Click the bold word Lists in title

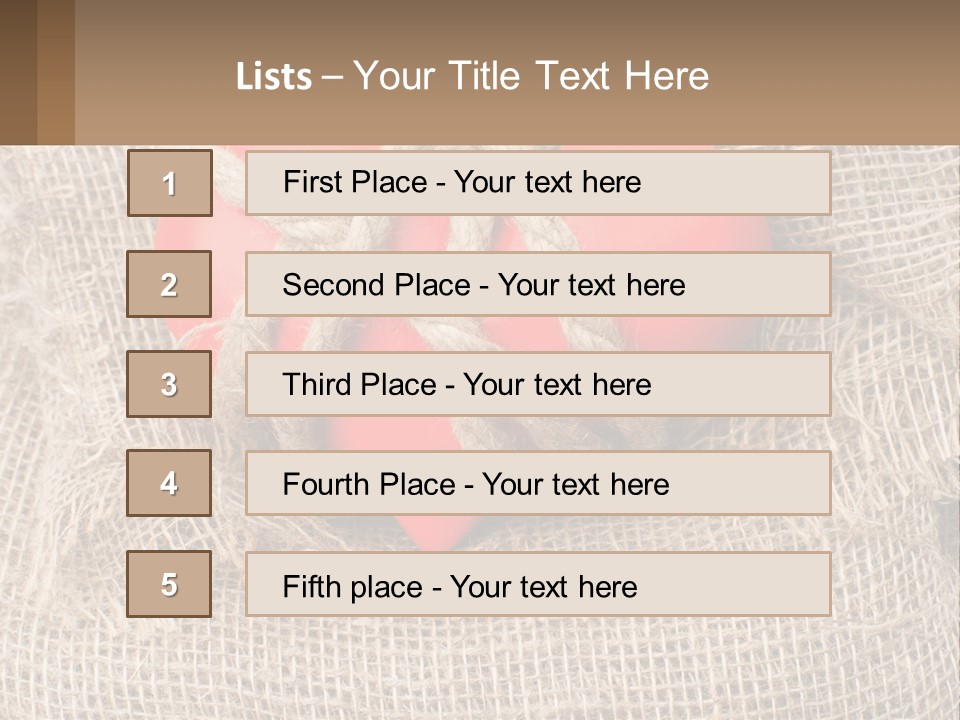274,77
